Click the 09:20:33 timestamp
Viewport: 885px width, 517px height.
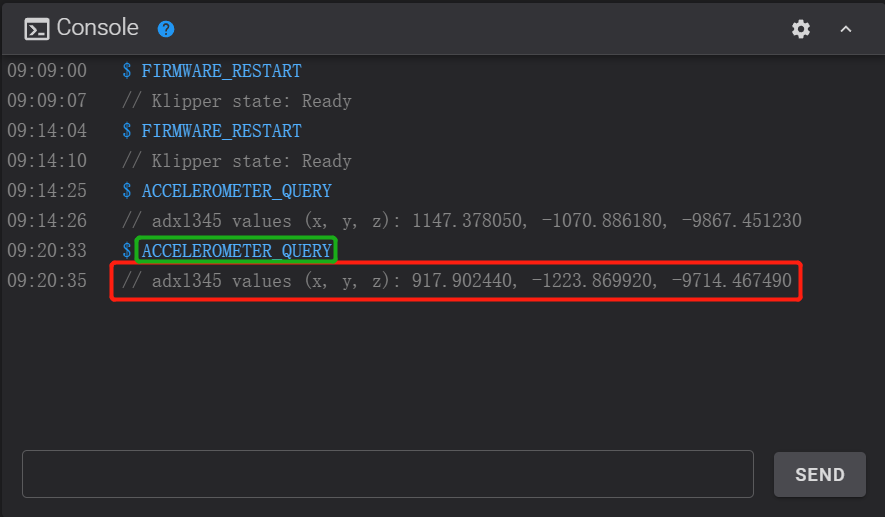(47, 250)
